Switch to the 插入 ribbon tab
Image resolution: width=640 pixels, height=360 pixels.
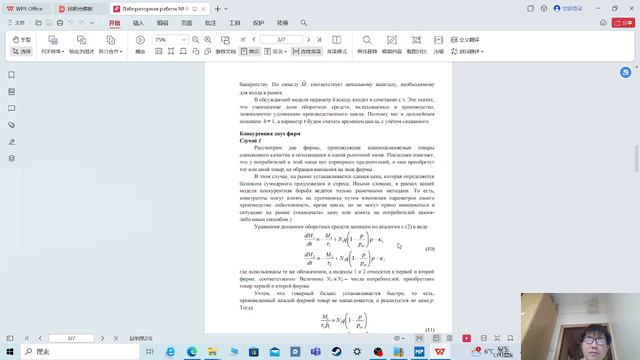coord(138,23)
